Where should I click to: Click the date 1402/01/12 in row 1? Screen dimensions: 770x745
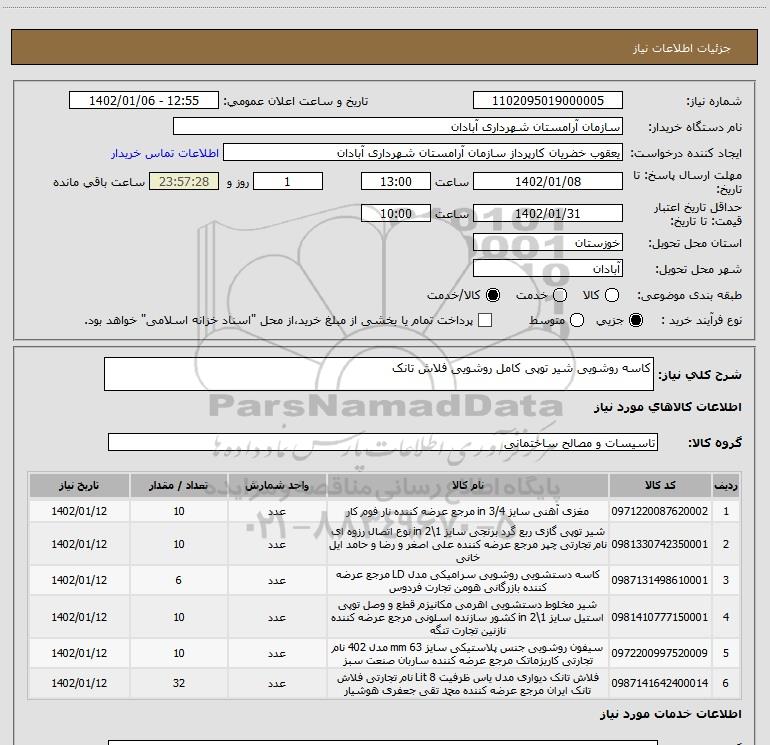(79, 511)
